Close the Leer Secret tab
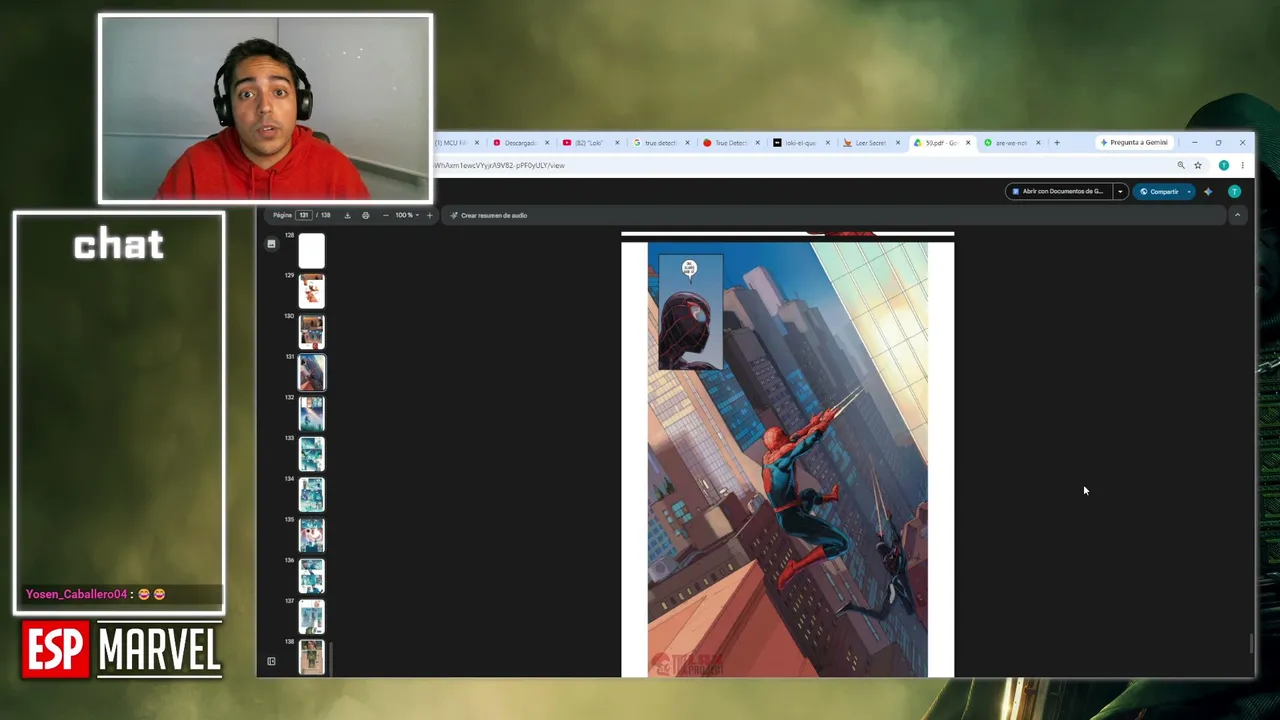The width and height of the screenshot is (1280, 720). coord(897,143)
